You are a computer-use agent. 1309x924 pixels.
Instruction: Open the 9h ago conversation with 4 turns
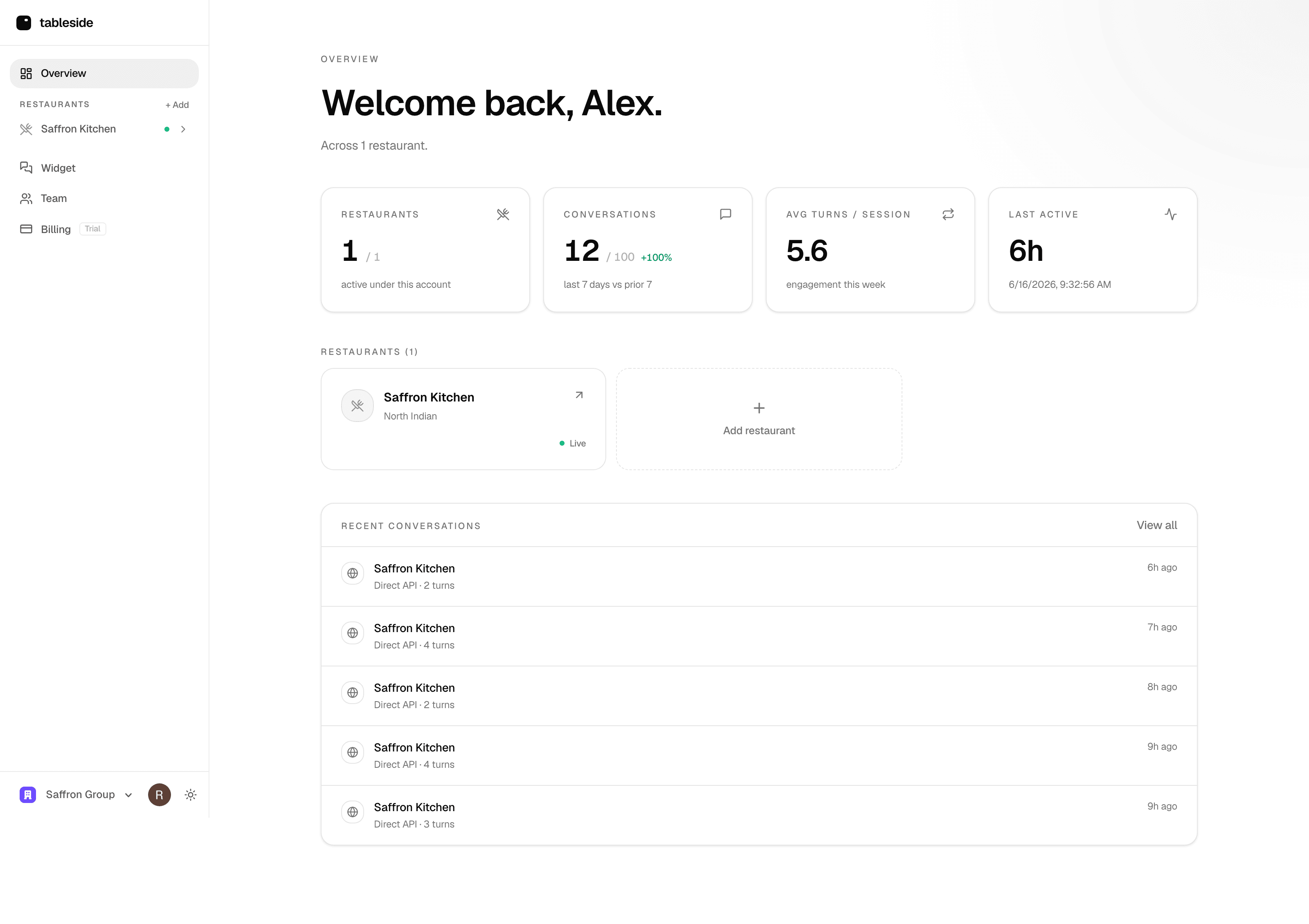click(759, 756)
